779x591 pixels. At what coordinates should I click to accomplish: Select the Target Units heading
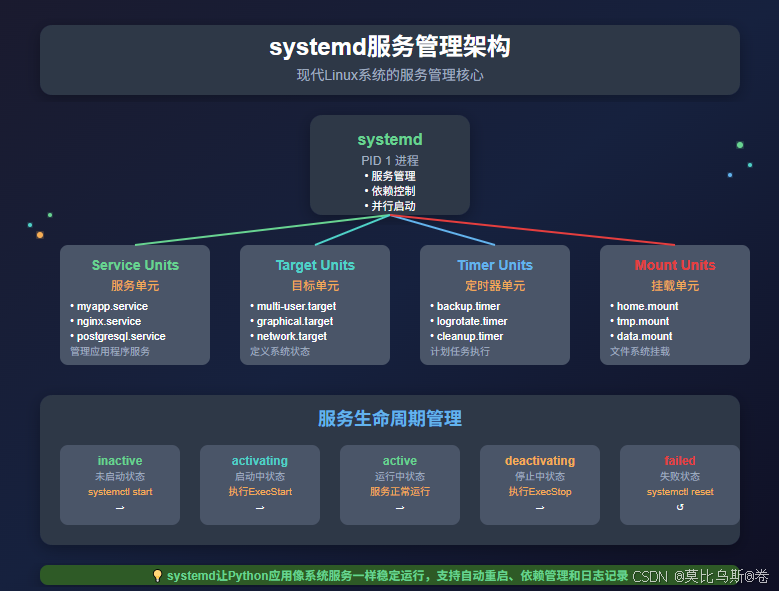(x=315, y=265)
